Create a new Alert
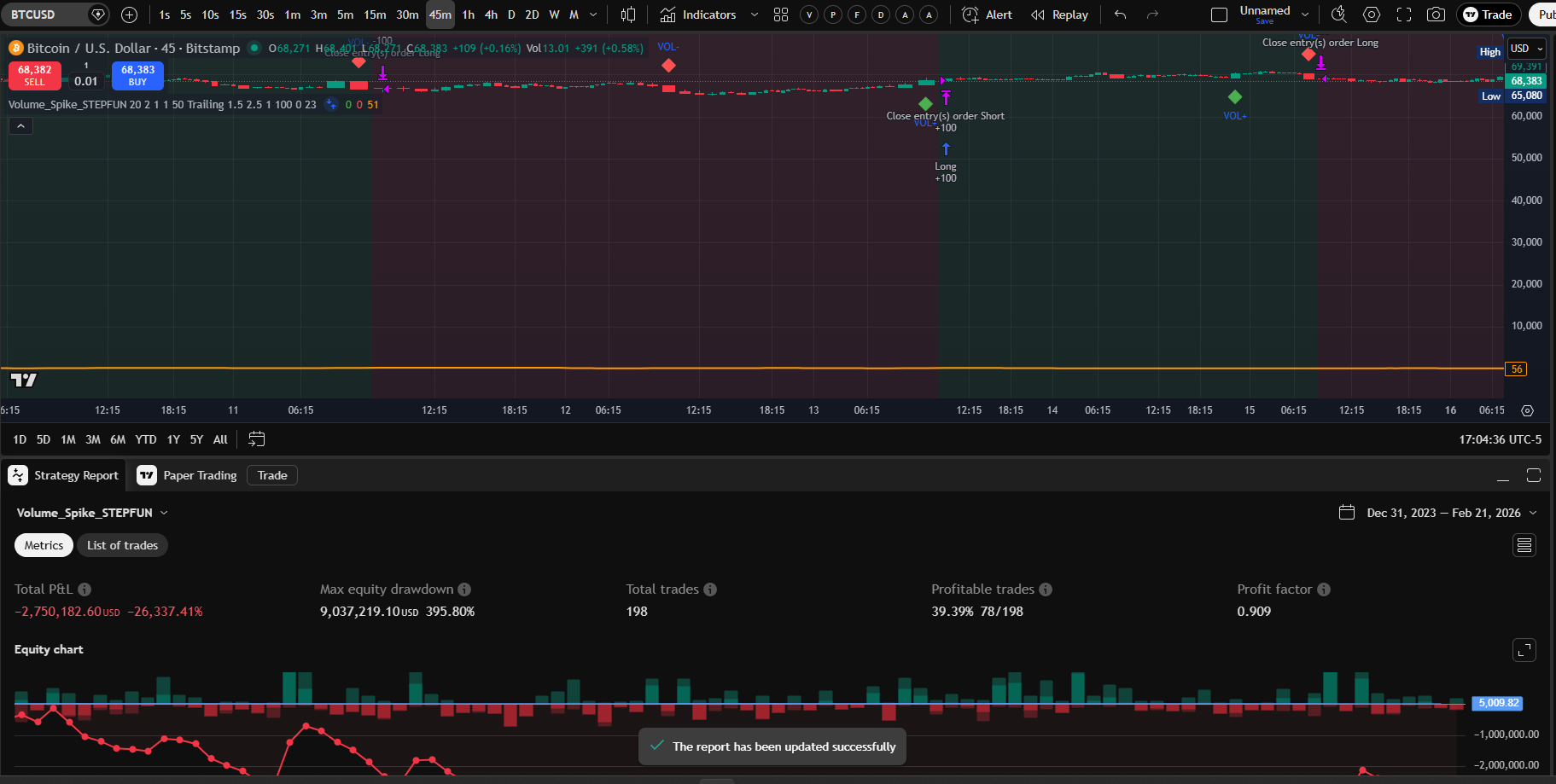Viewport: 1556px width, 784px height. [x=986, y=15]
